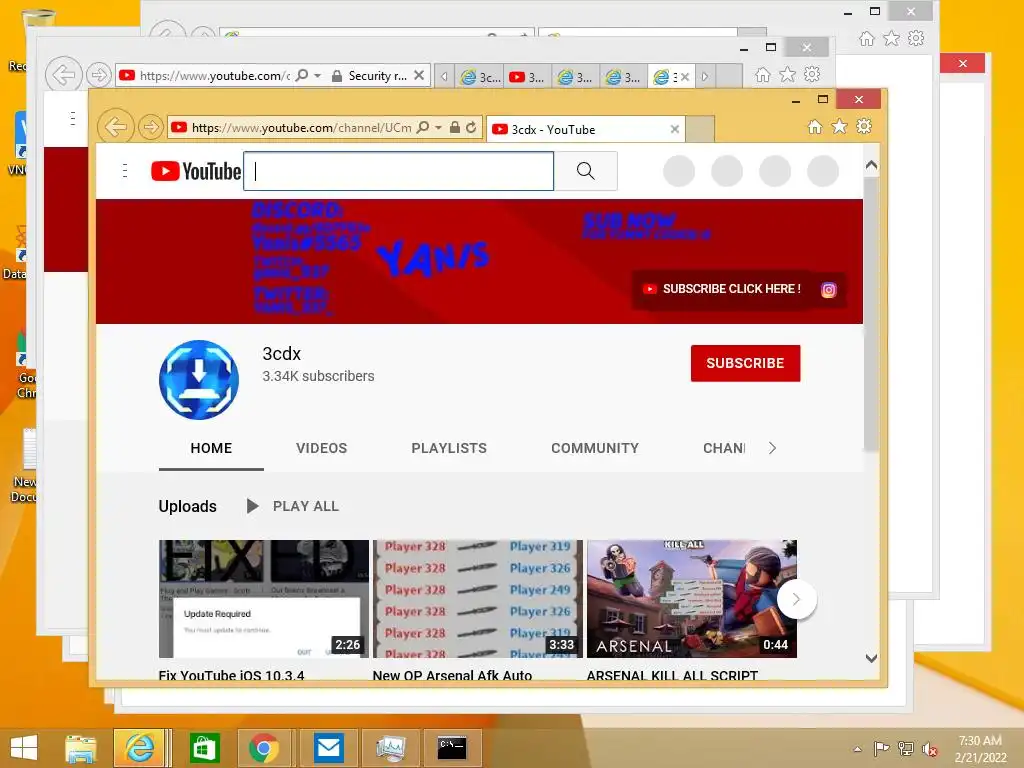
Task: Show next uploads with carousel arrow
Action: 796,599
